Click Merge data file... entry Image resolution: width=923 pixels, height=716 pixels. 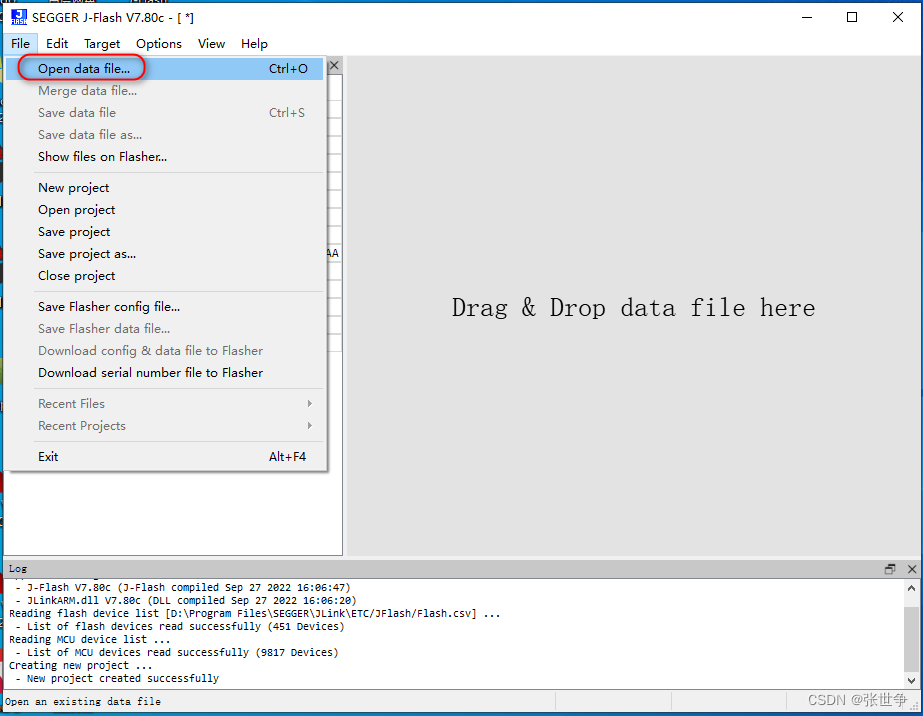(x=165, y=91)
